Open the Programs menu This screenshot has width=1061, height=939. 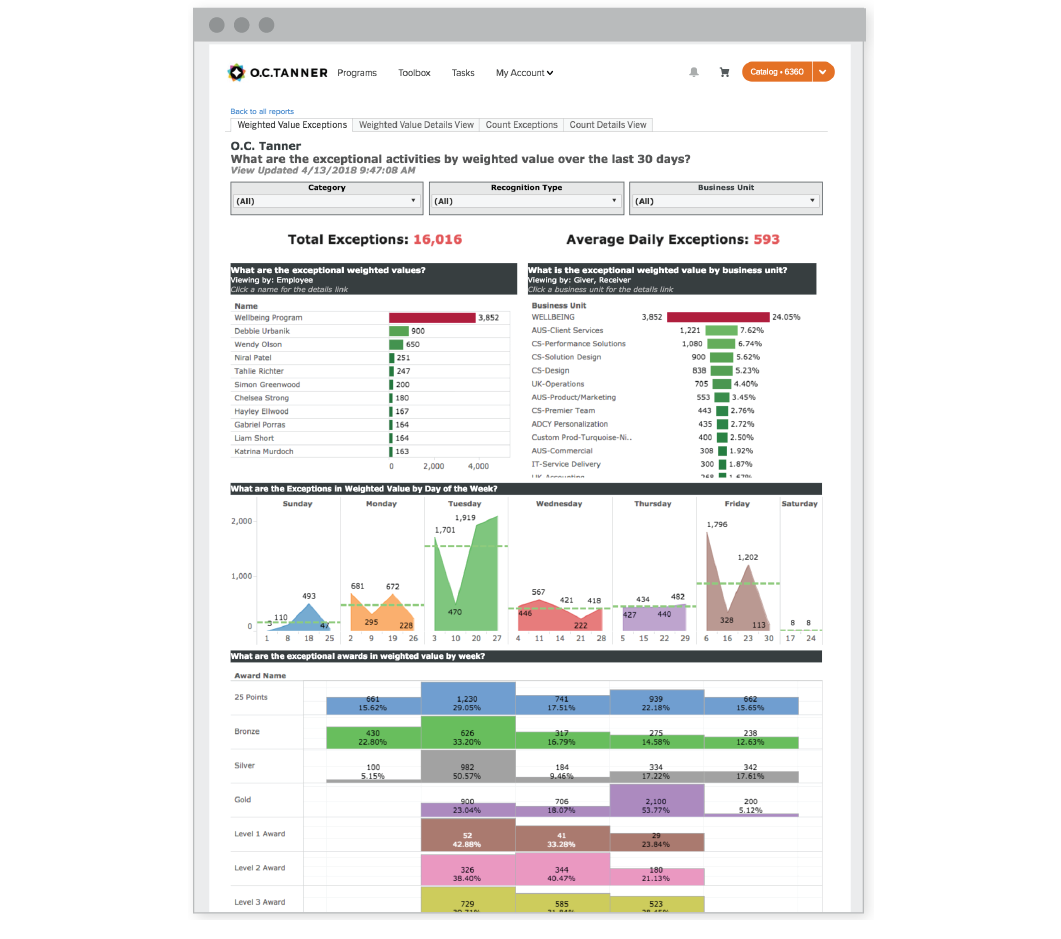(358, 73)
